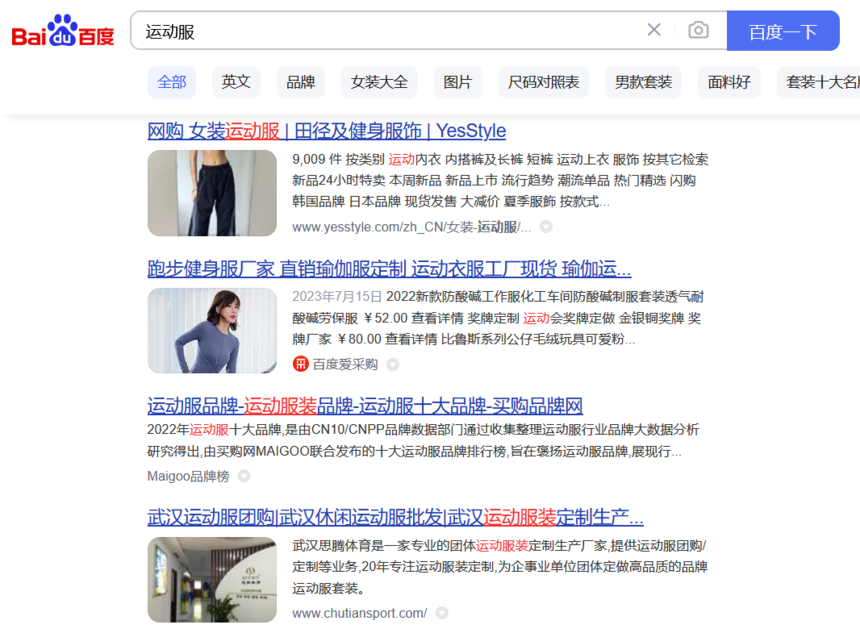Select the 女装大全 filter tab
This screenshot has height=633, width=860.
pos(380,82)
